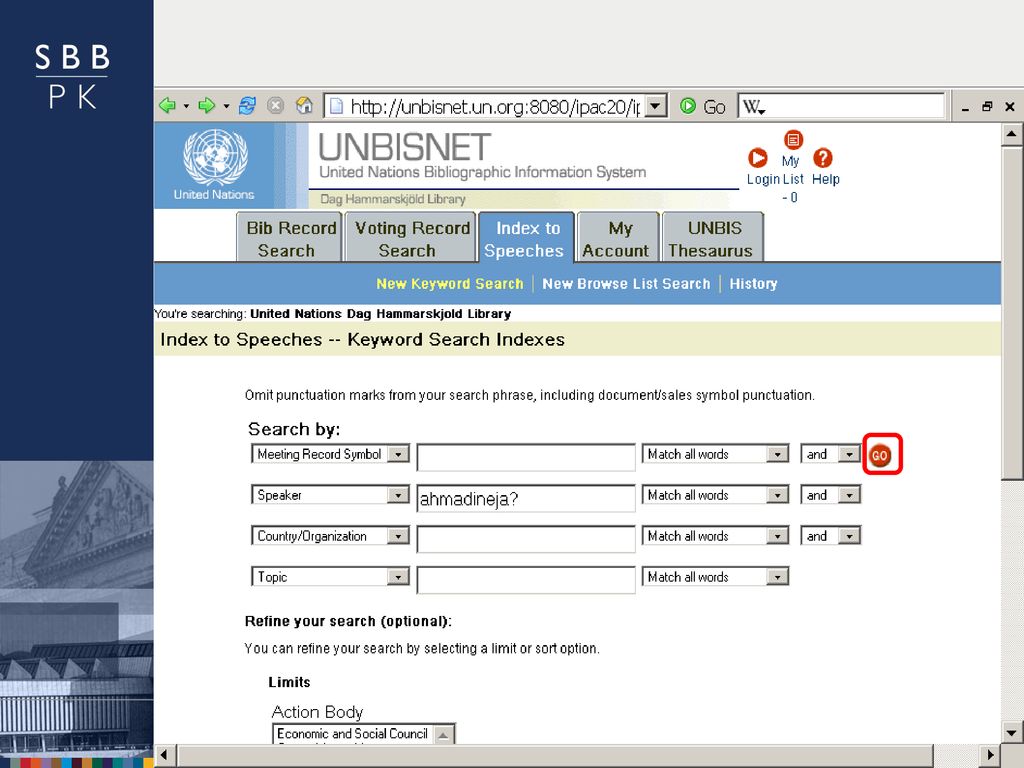The height and width of the screenshot is (768, 1024).
Task: Click the Help question mark icon
Action: pos(823,157)
